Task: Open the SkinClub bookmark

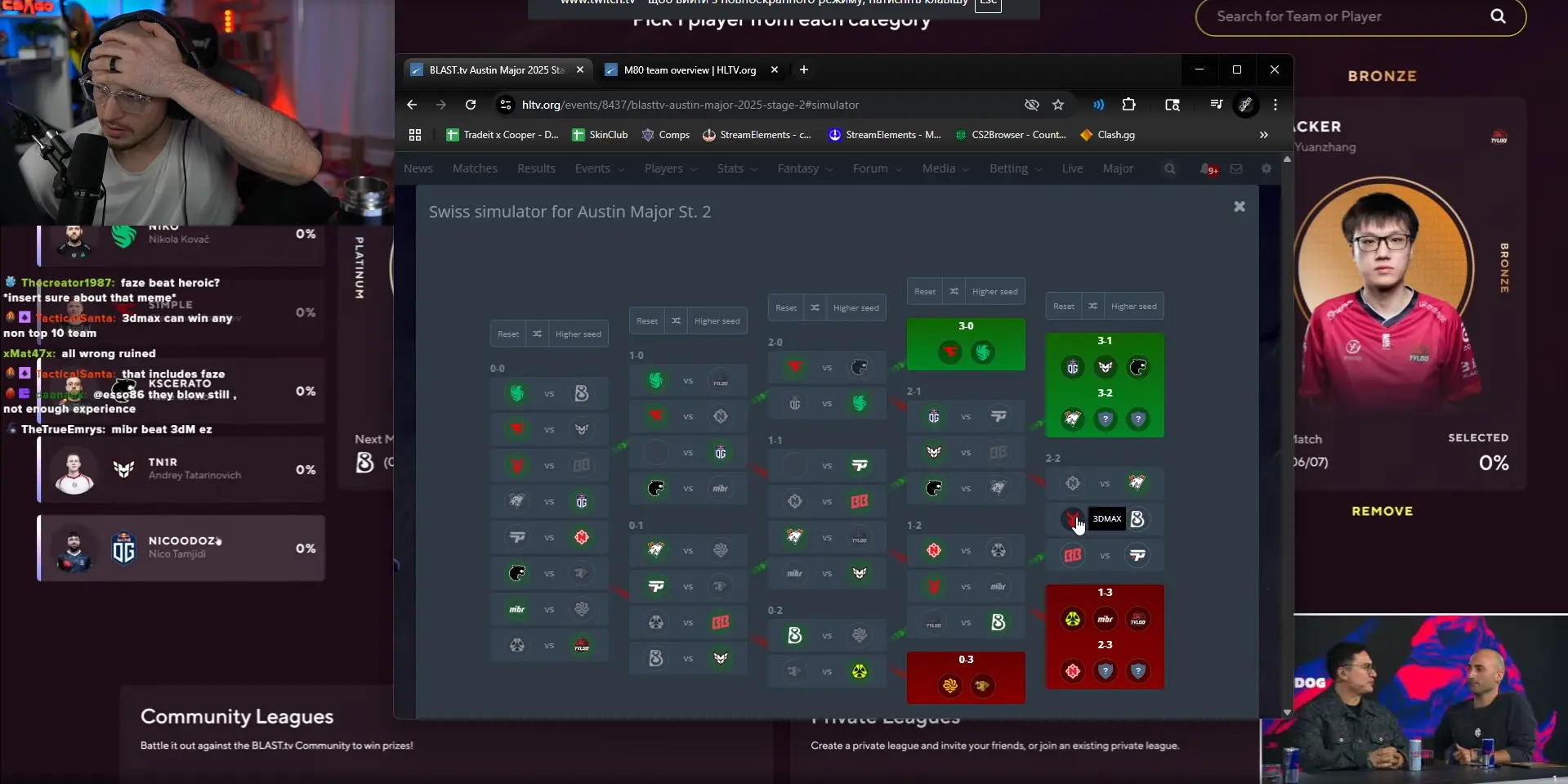Action: pyautogui.click(x=601, y=135)
